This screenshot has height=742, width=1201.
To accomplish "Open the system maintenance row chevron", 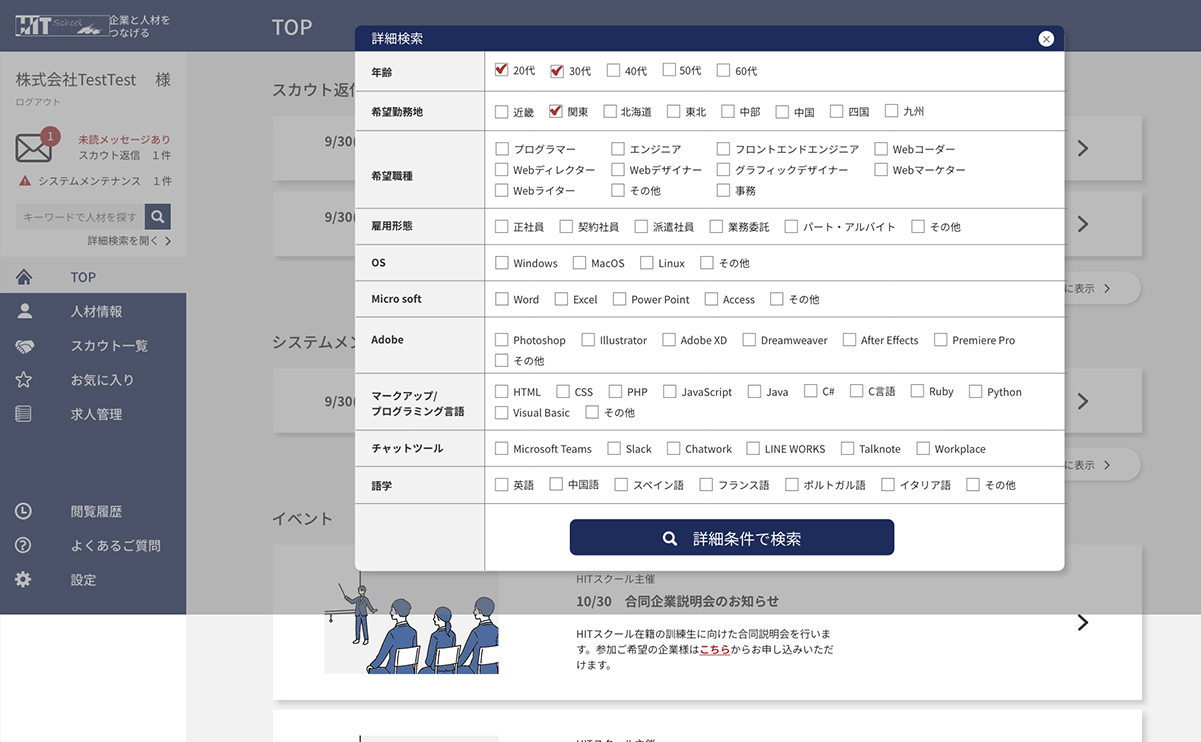I will click(x=1082, y=401).
